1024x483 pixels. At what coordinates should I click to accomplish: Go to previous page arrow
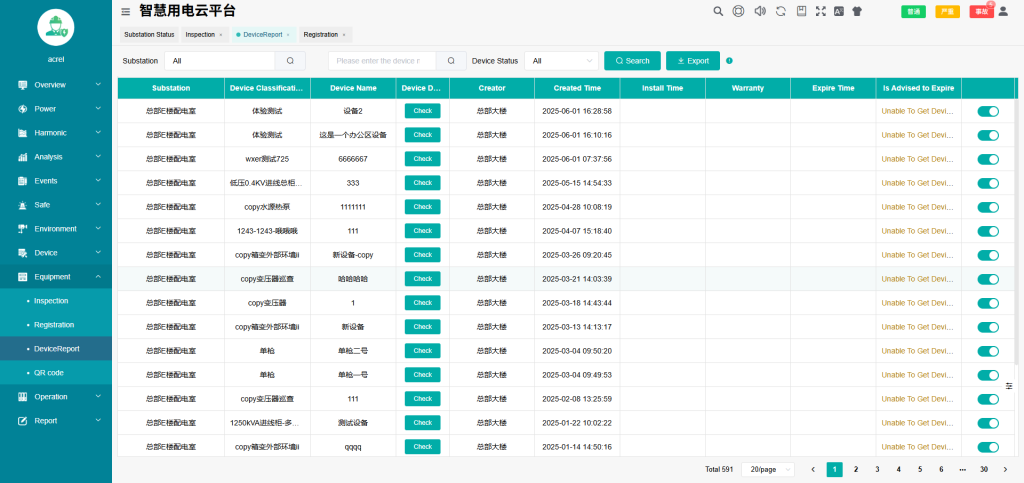813,469
